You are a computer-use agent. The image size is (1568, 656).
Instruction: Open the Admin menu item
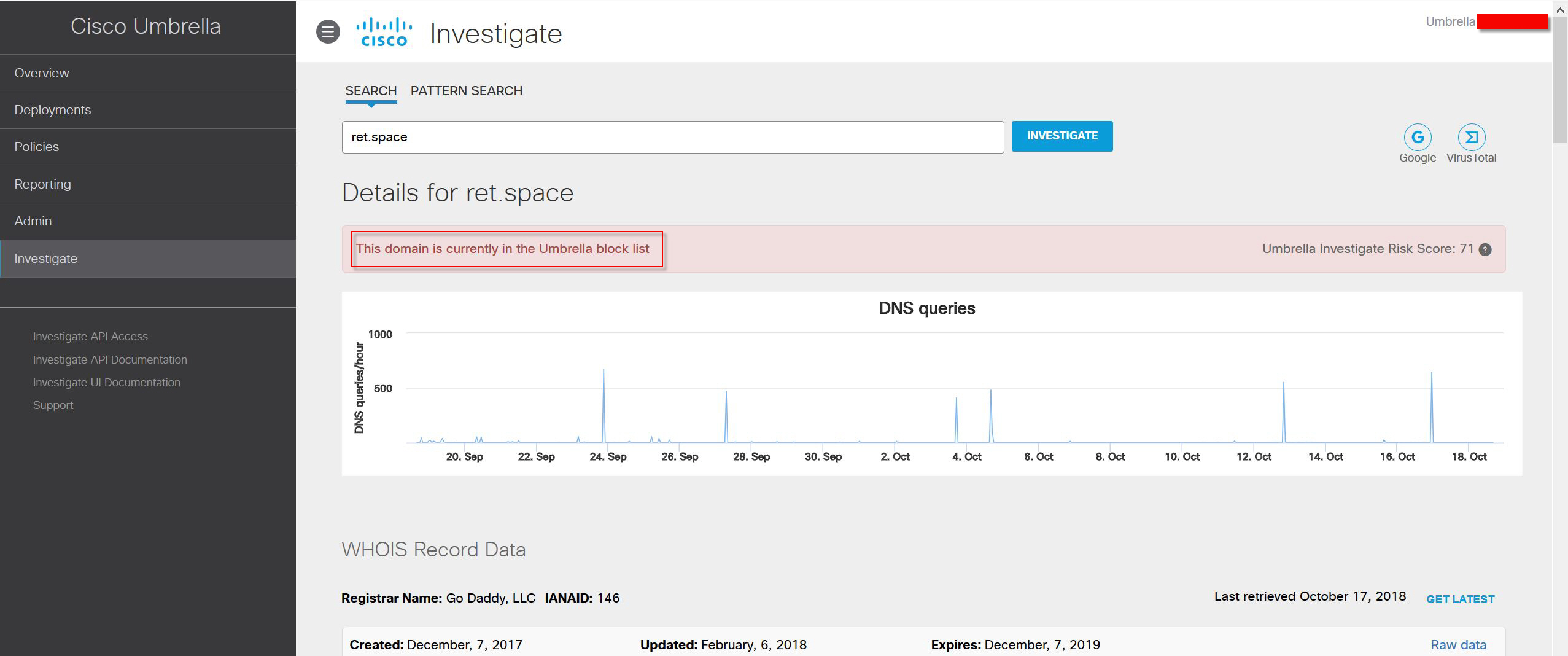point(34,221)
